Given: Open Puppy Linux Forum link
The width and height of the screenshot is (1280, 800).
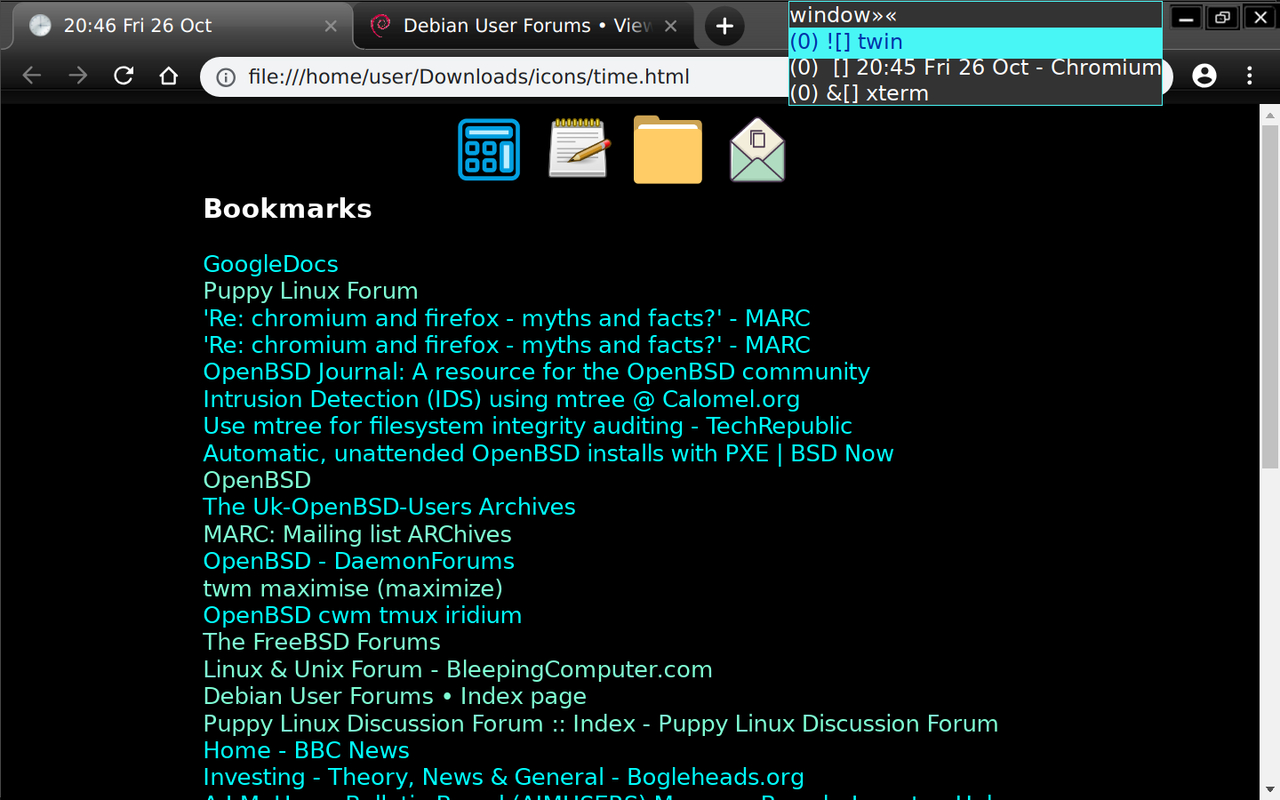Looking at the screenshot, I should [311, 291].
